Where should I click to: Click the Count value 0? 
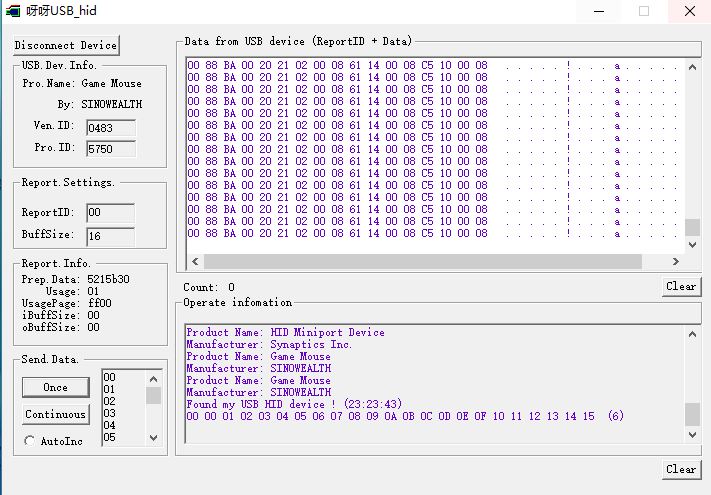click(x=231, y=287)
